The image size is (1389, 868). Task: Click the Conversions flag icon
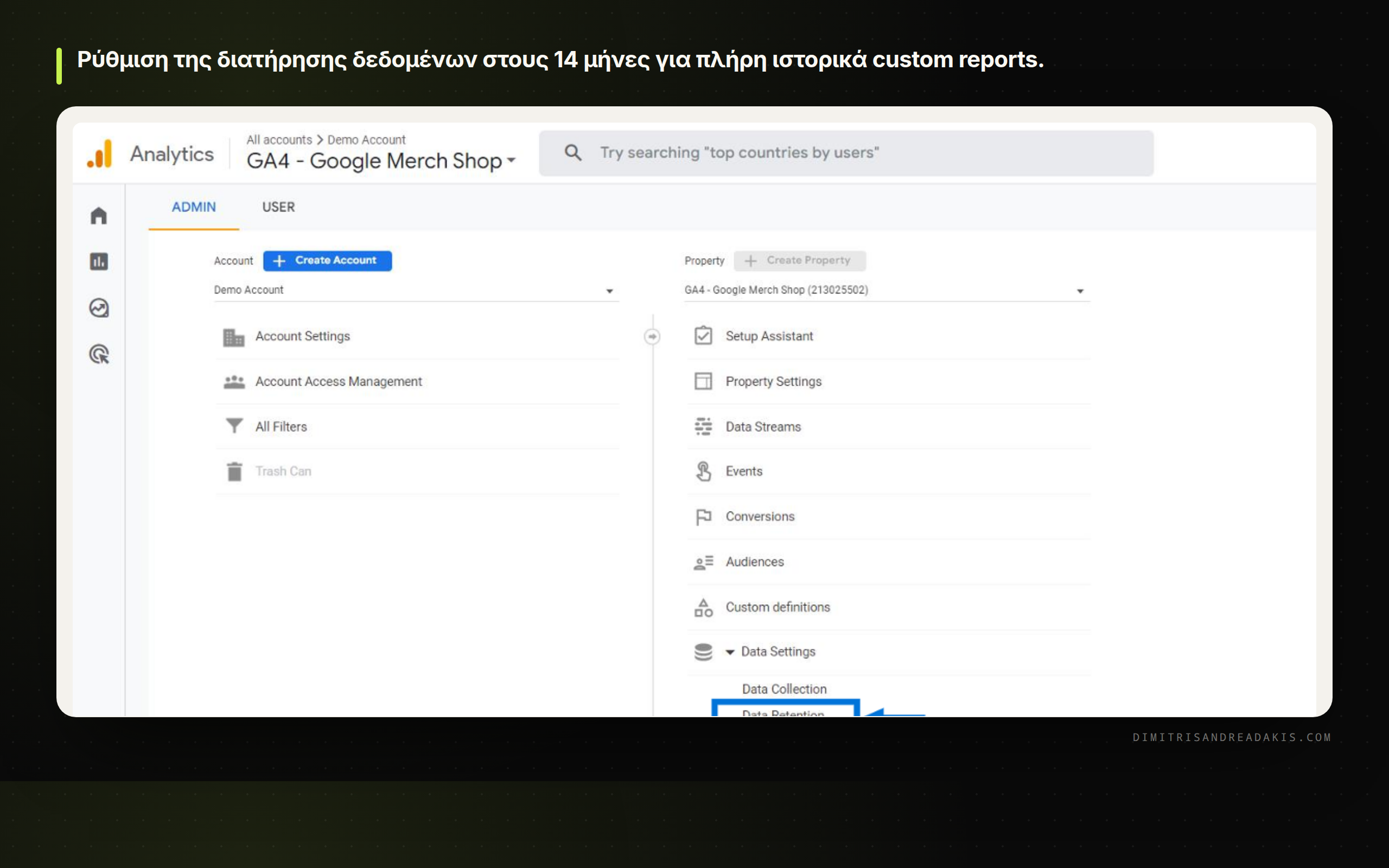pos(703,516)
